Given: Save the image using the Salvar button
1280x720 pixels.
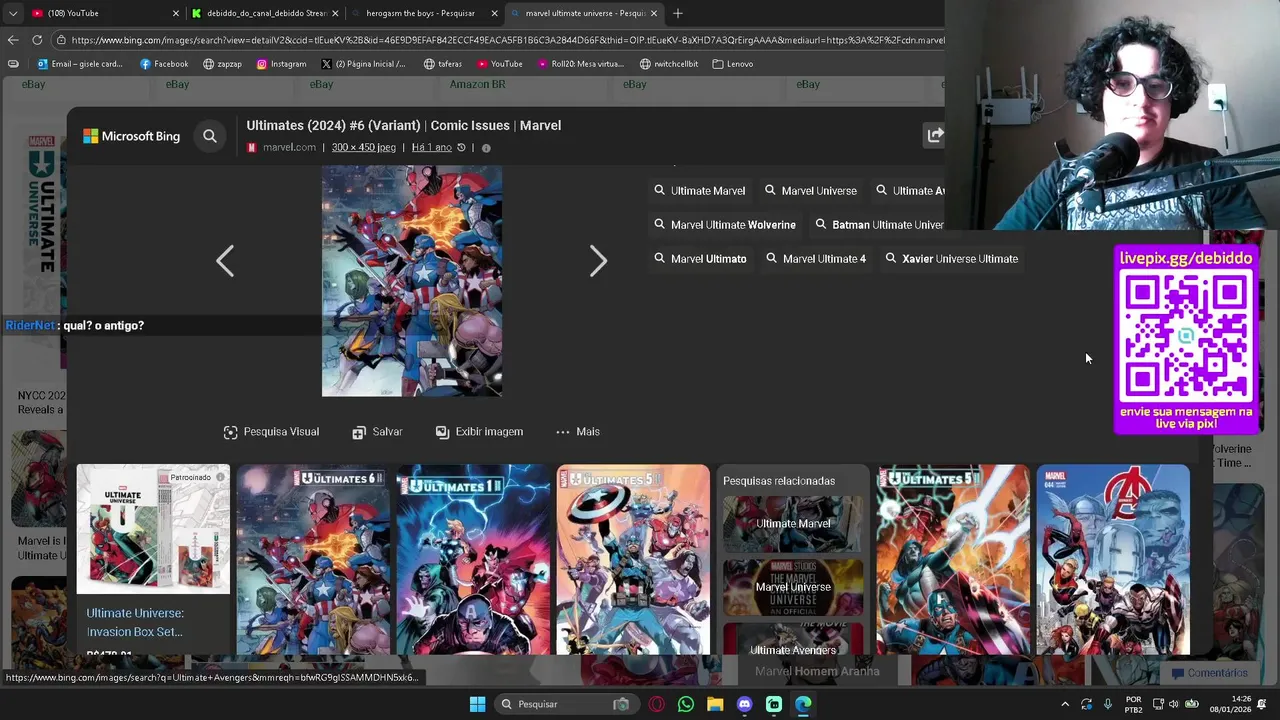Looking at the screenshot, I should (377, 432).
